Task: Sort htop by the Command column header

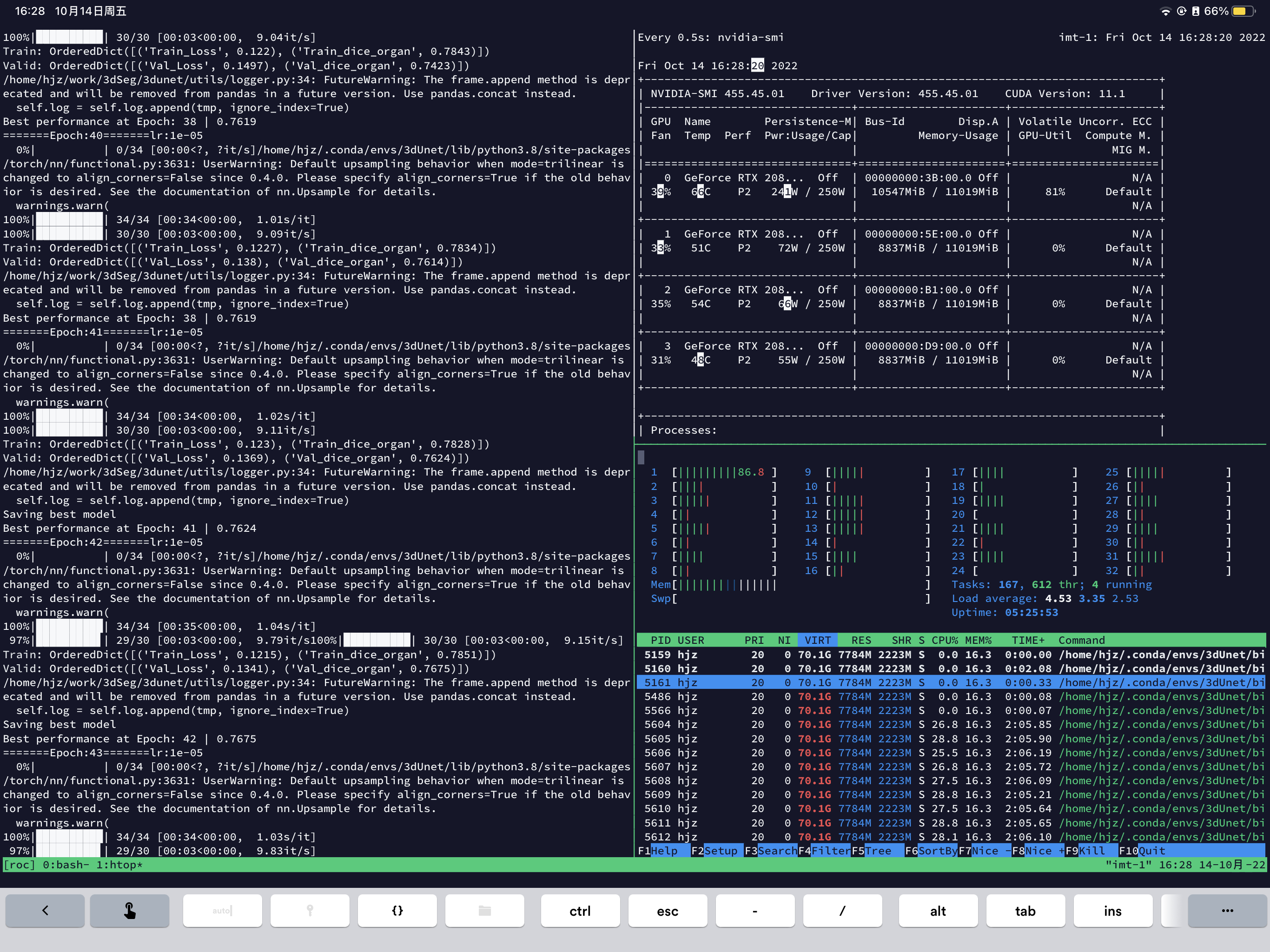Action: click(1082, 640)
